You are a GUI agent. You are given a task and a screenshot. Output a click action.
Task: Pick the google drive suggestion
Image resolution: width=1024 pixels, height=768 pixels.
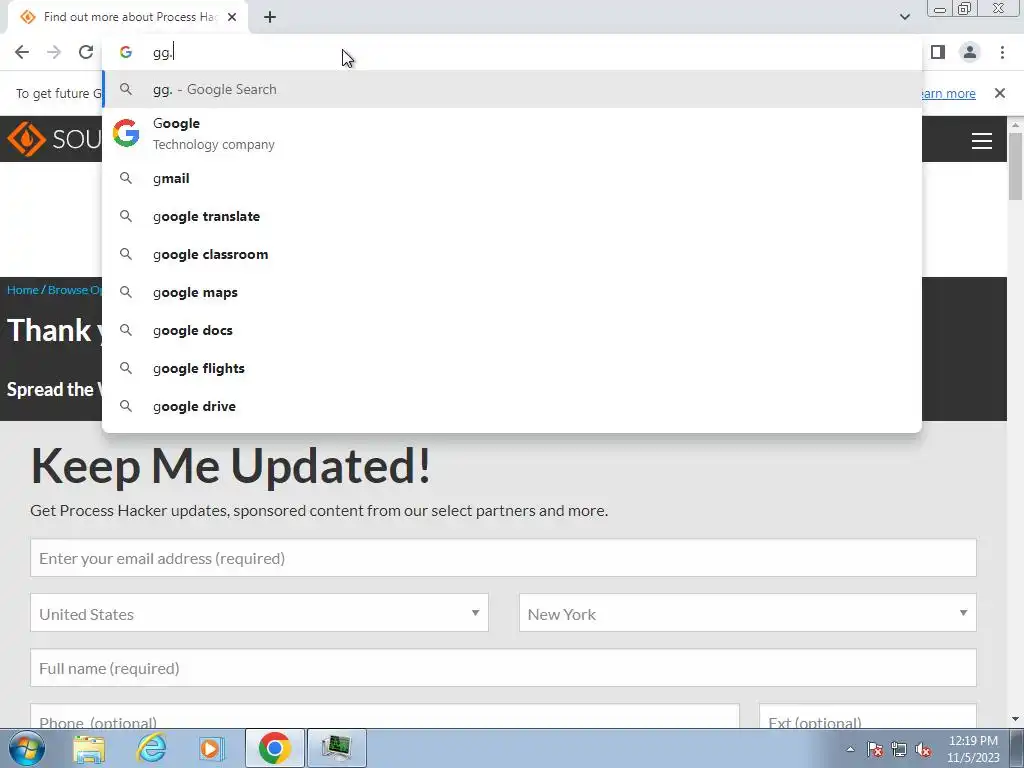(x=512, y=406)
